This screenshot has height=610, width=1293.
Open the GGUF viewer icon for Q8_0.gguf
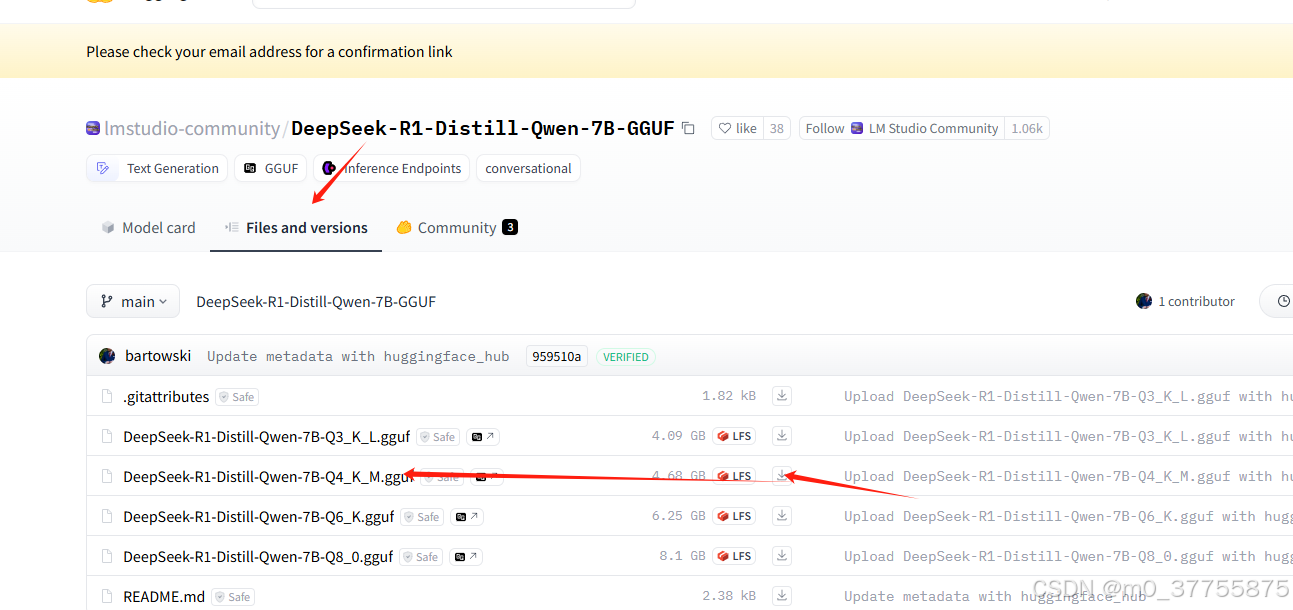click(x=466, y=557)
